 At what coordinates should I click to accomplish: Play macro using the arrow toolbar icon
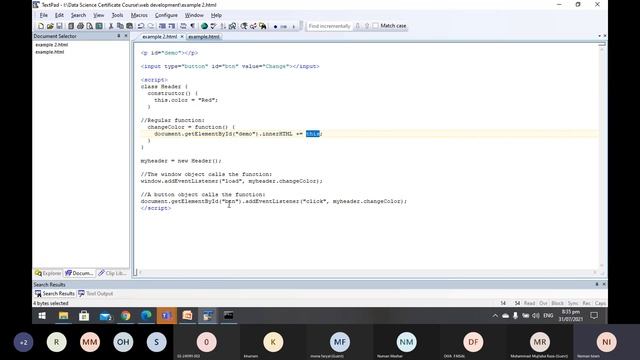293,27
